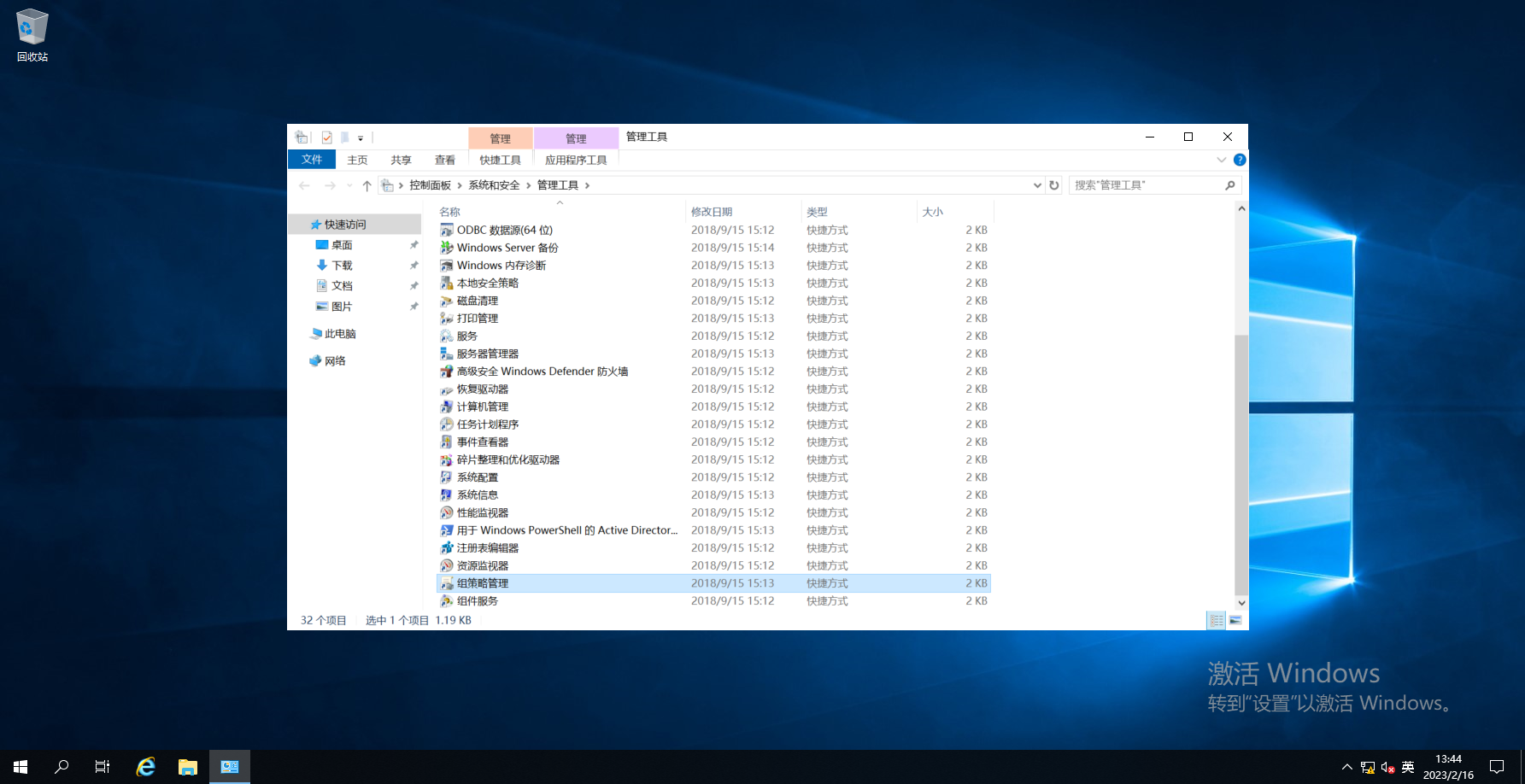This screenshot has height=784, width=1525.
Task: Open the Windows Start menu
Action: point(21,767)
